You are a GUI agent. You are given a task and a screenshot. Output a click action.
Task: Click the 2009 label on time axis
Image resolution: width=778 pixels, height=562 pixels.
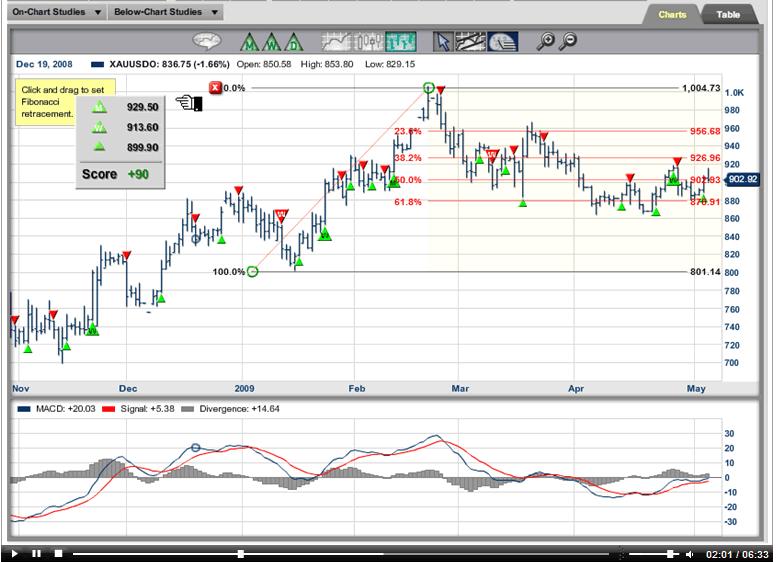coord(244,388)
